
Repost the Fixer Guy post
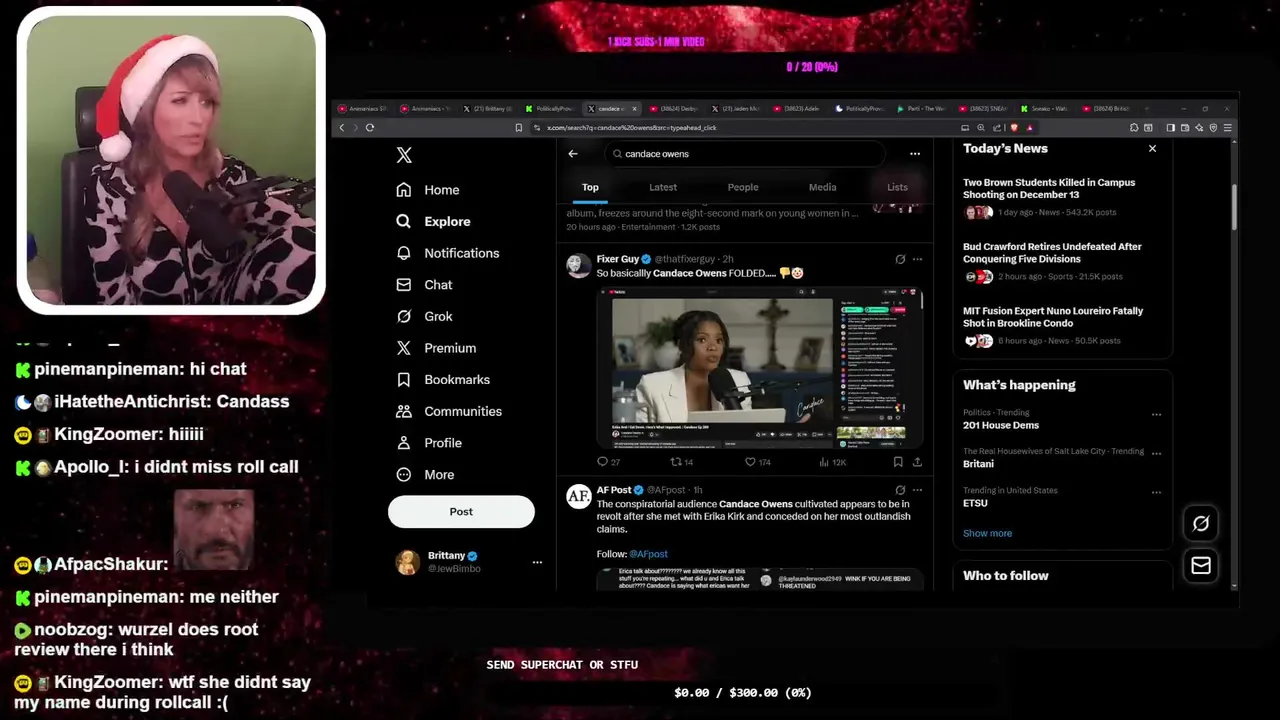pyautogui.click(x=682, y=462)
